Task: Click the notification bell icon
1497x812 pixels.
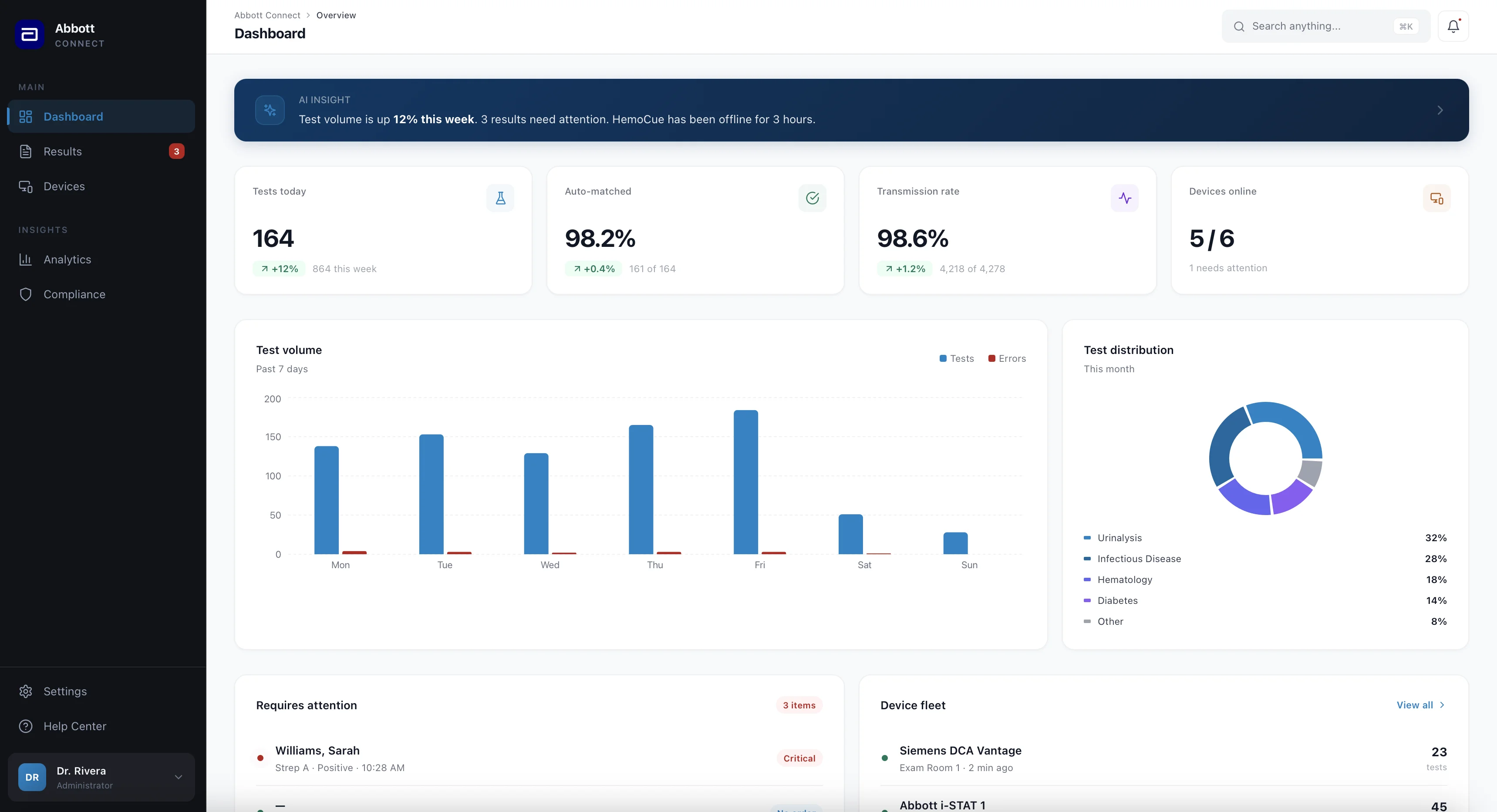Action: (1453, 26)
